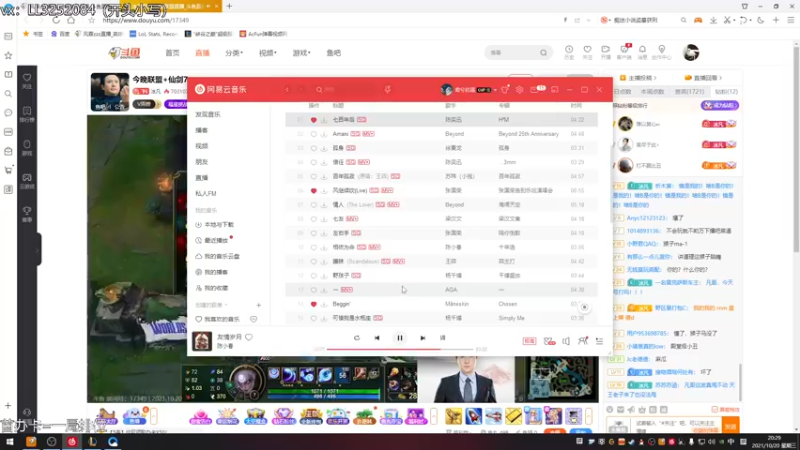Image resolution: width=800 pixels, height=450 pixels.
Task: Like the song 孤身
Action: click(x=313, y=148)
